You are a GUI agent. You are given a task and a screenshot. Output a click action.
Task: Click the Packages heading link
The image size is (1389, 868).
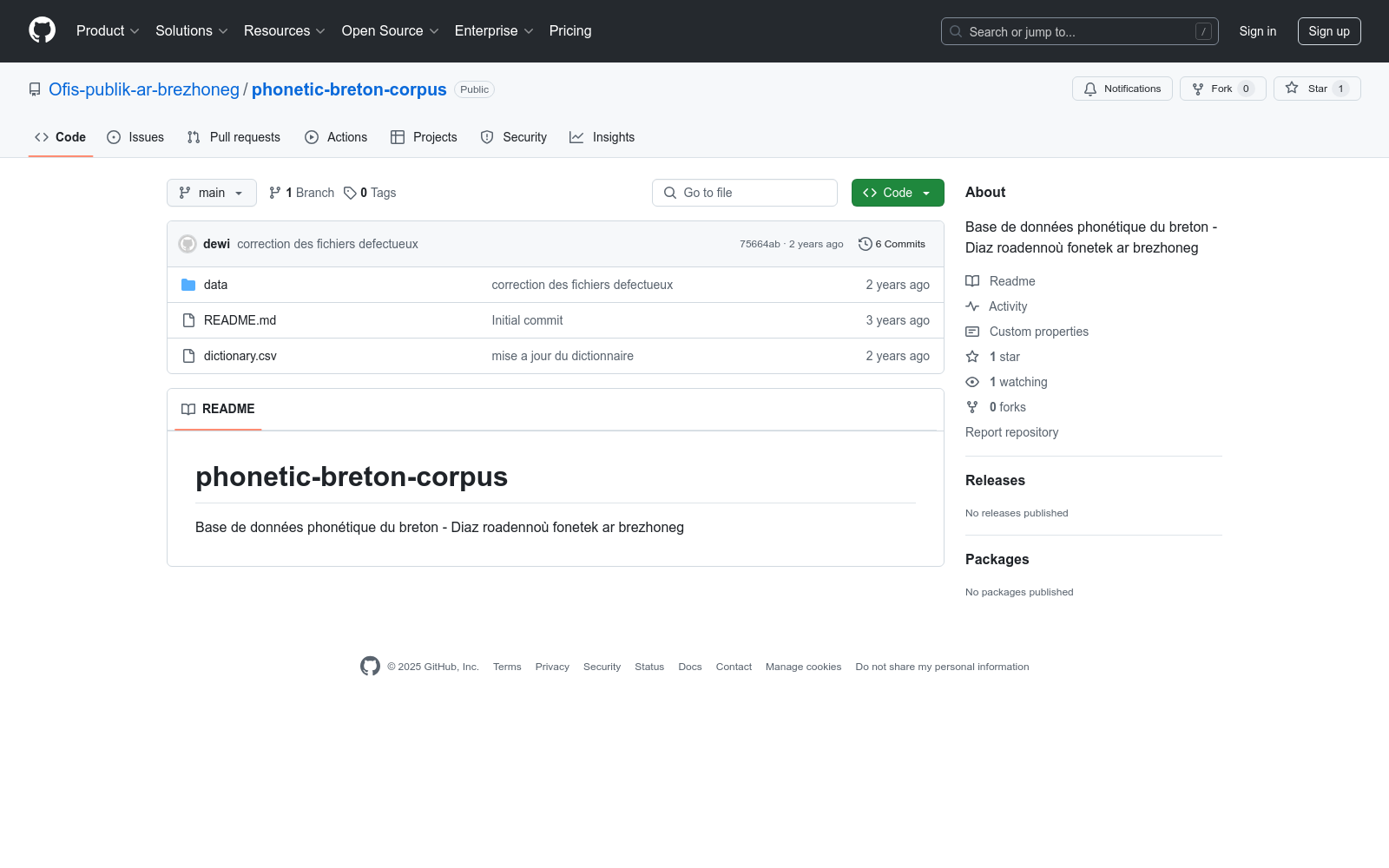point(997,559)
